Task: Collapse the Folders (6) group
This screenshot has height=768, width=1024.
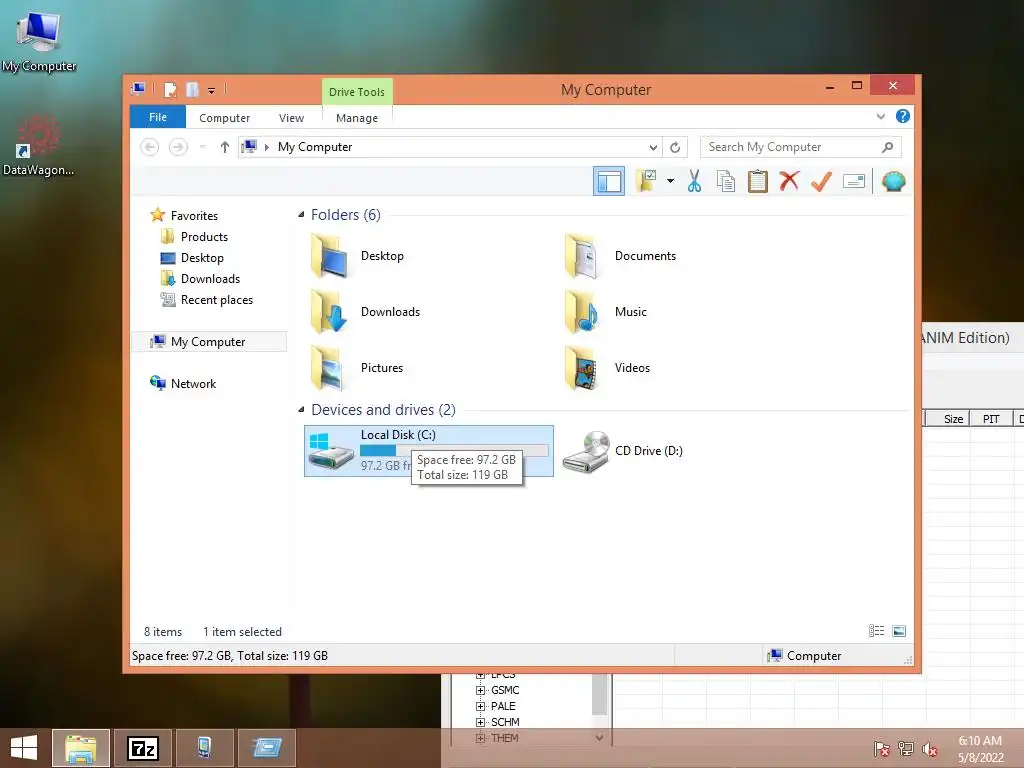Action: pos(301,215)
